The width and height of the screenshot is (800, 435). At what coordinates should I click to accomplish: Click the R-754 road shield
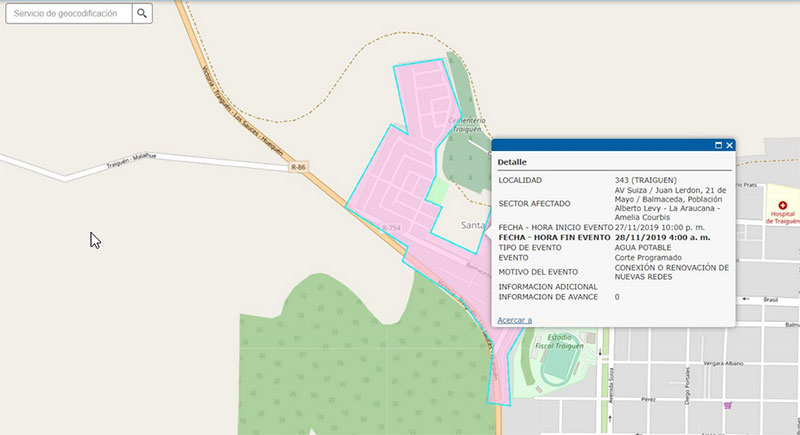(x=390, y=229)
